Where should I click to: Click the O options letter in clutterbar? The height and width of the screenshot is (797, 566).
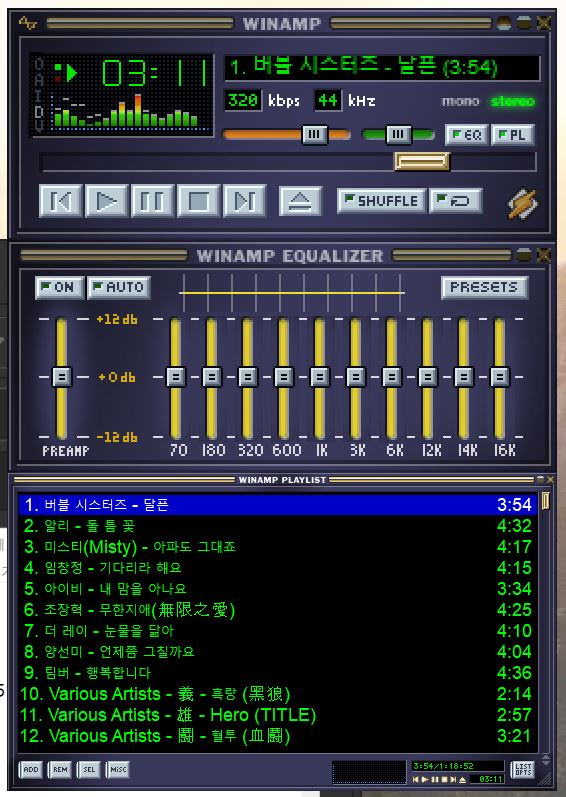point(39,65)
